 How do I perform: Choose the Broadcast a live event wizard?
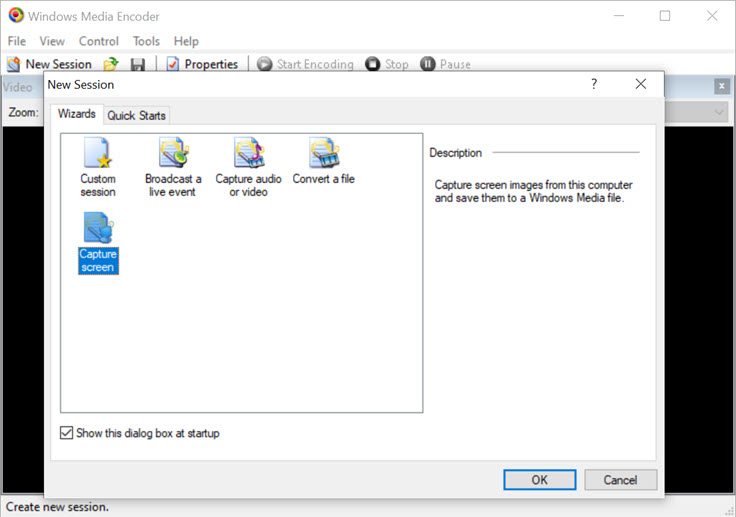pyautogui.click(x=173, y=167)
